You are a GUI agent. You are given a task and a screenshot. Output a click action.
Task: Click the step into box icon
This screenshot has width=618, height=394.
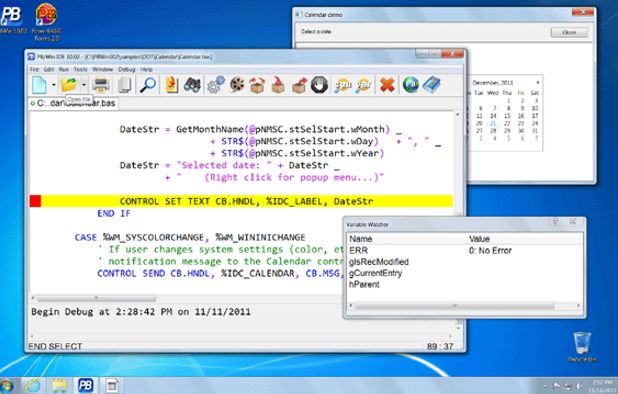(x=278, y=85)
